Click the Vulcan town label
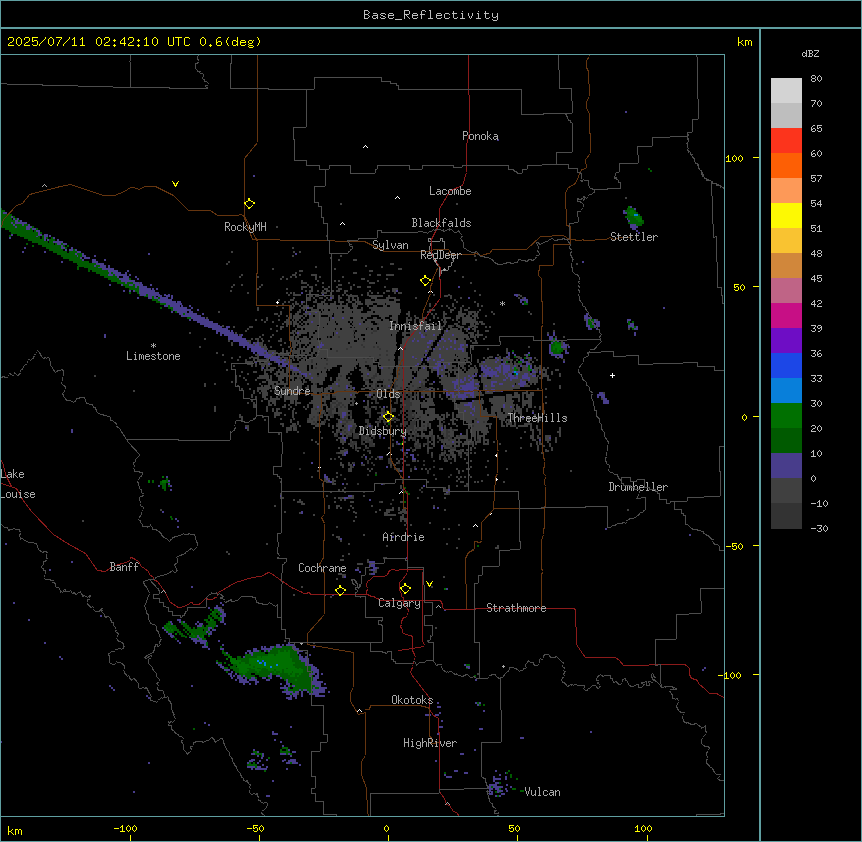The width and height of the screenshot is (862, 842). click(543, 792)
